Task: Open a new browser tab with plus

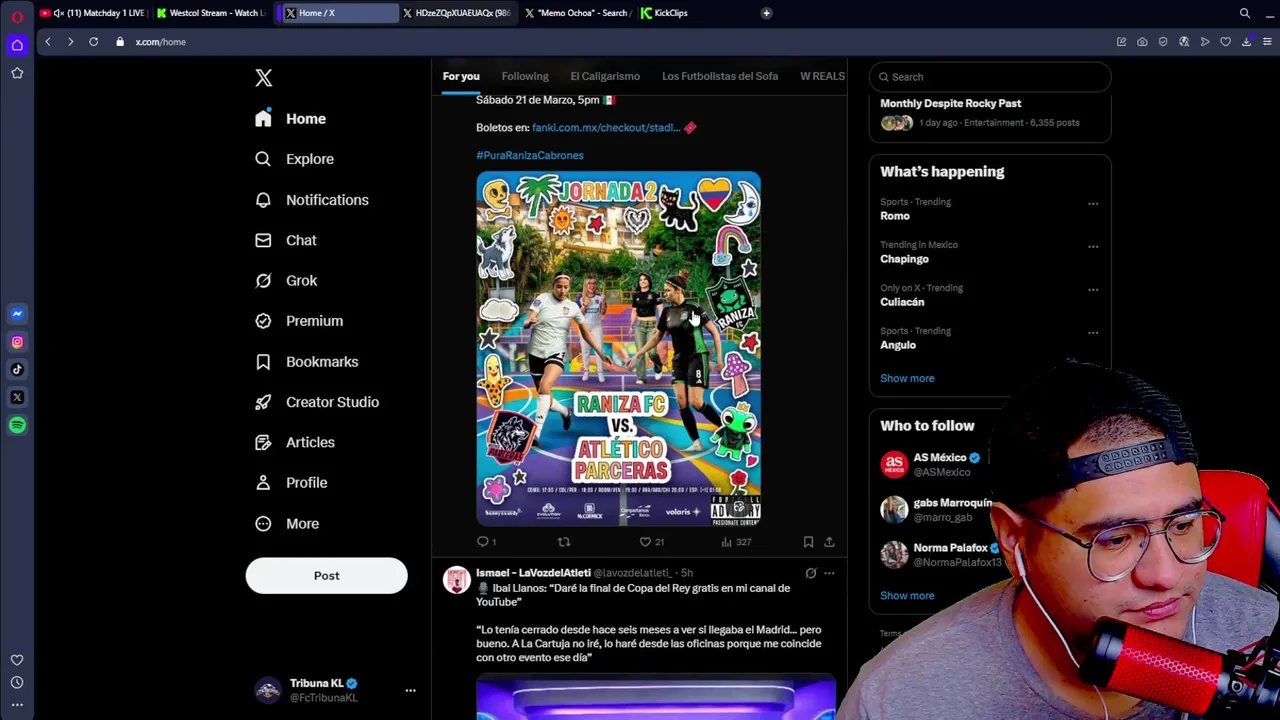Action: (x=766, y=13)
